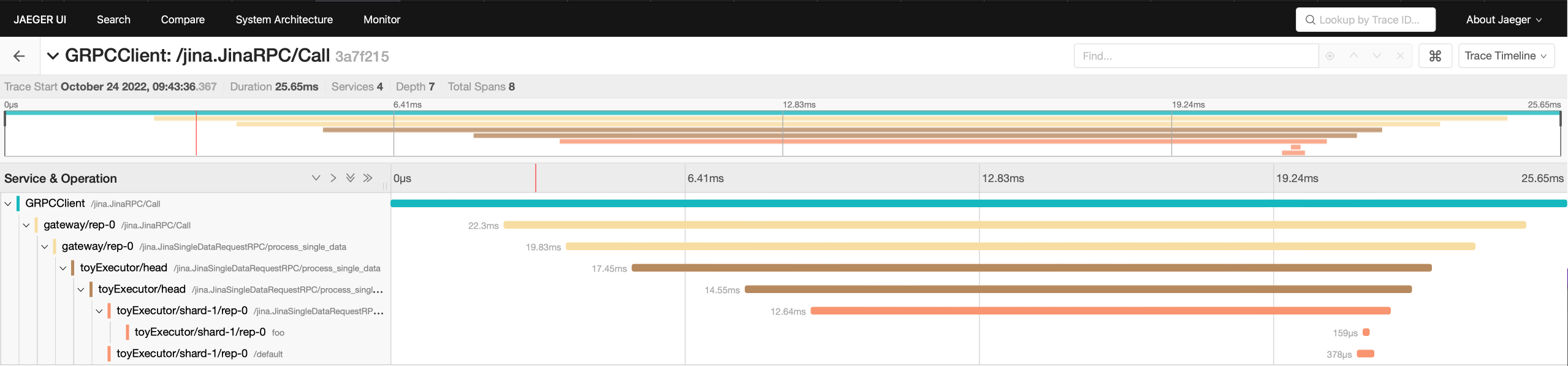Collapse GRPCClient root span row
The height and width of the screenshot is (366, 1568).
coord(8,204)
